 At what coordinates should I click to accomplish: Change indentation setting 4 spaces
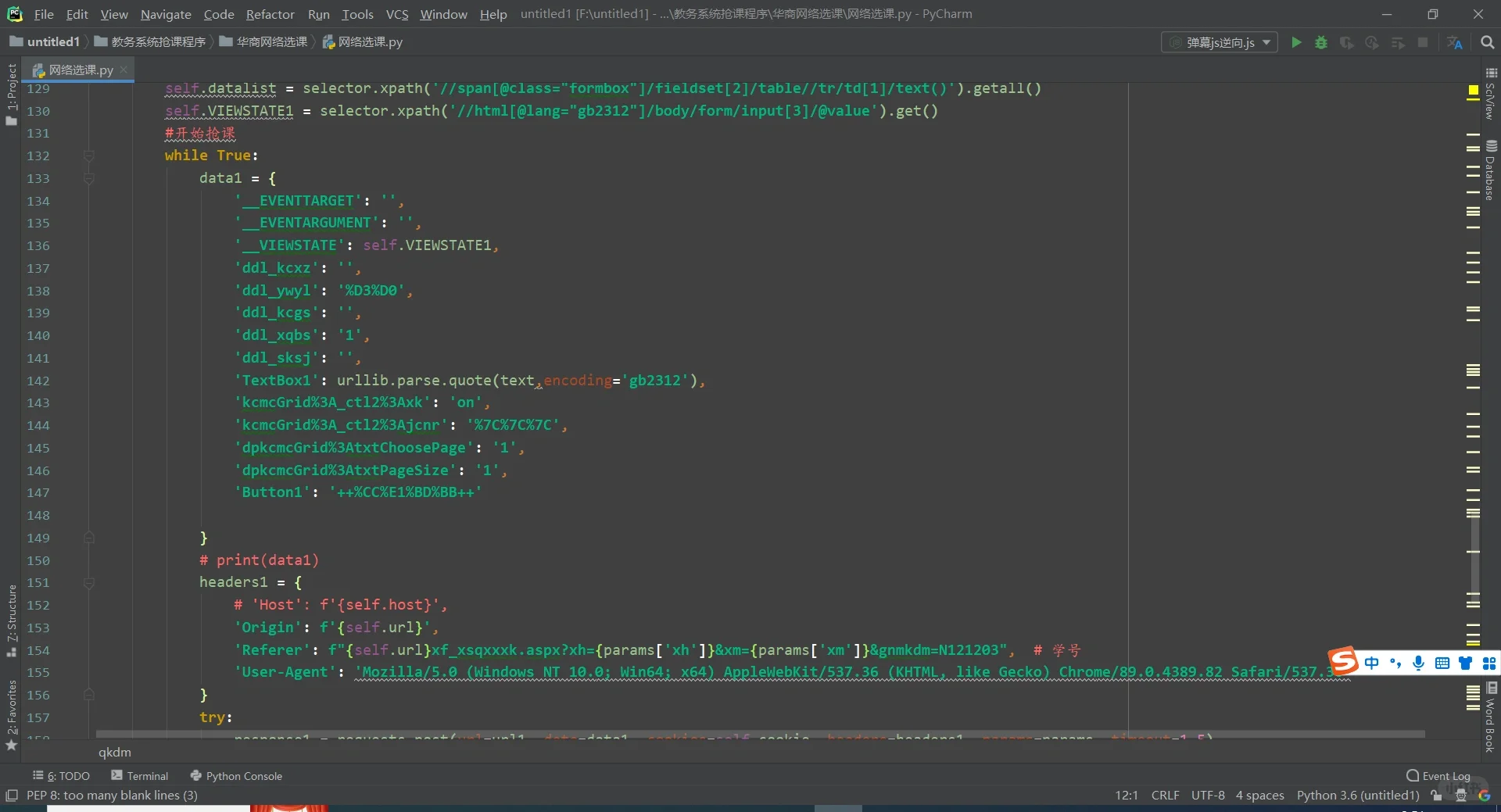[x=1259, y=796]
